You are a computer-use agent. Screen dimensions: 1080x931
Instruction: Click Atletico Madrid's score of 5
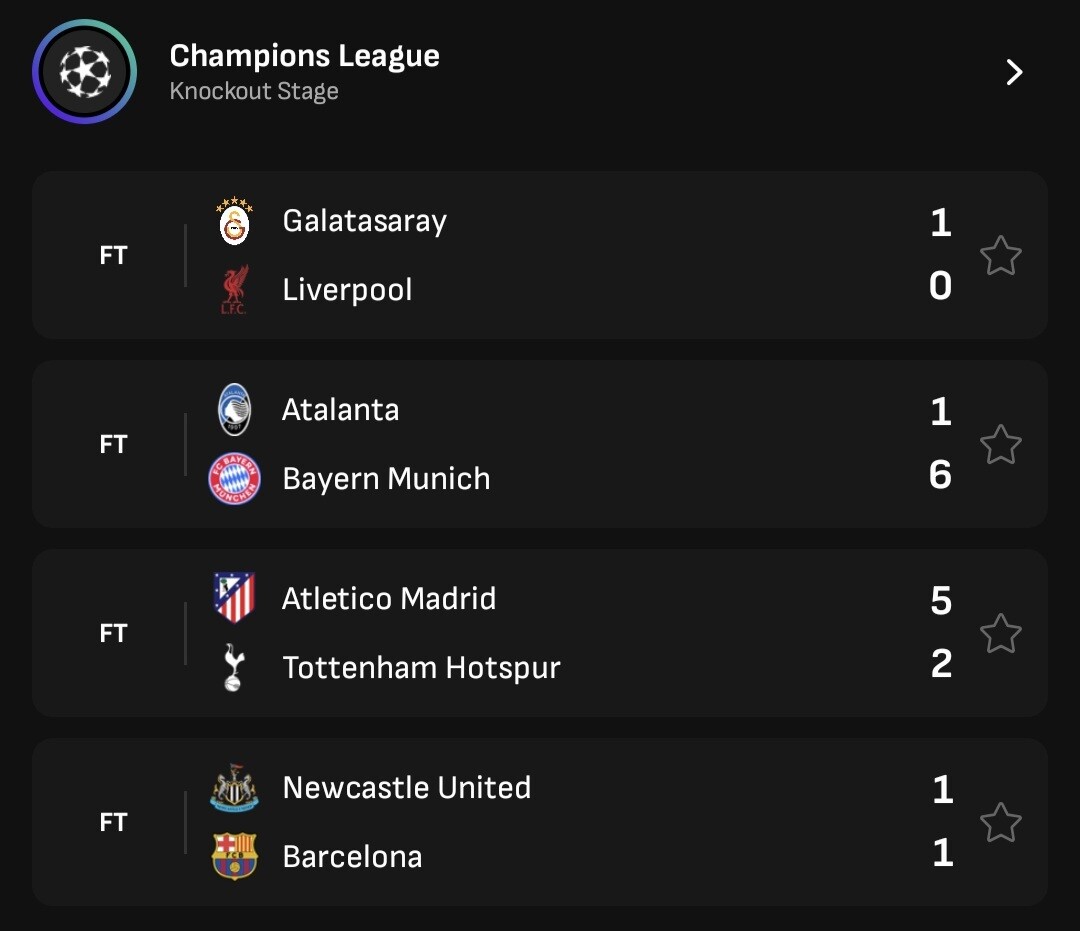(x=940, y=600)
